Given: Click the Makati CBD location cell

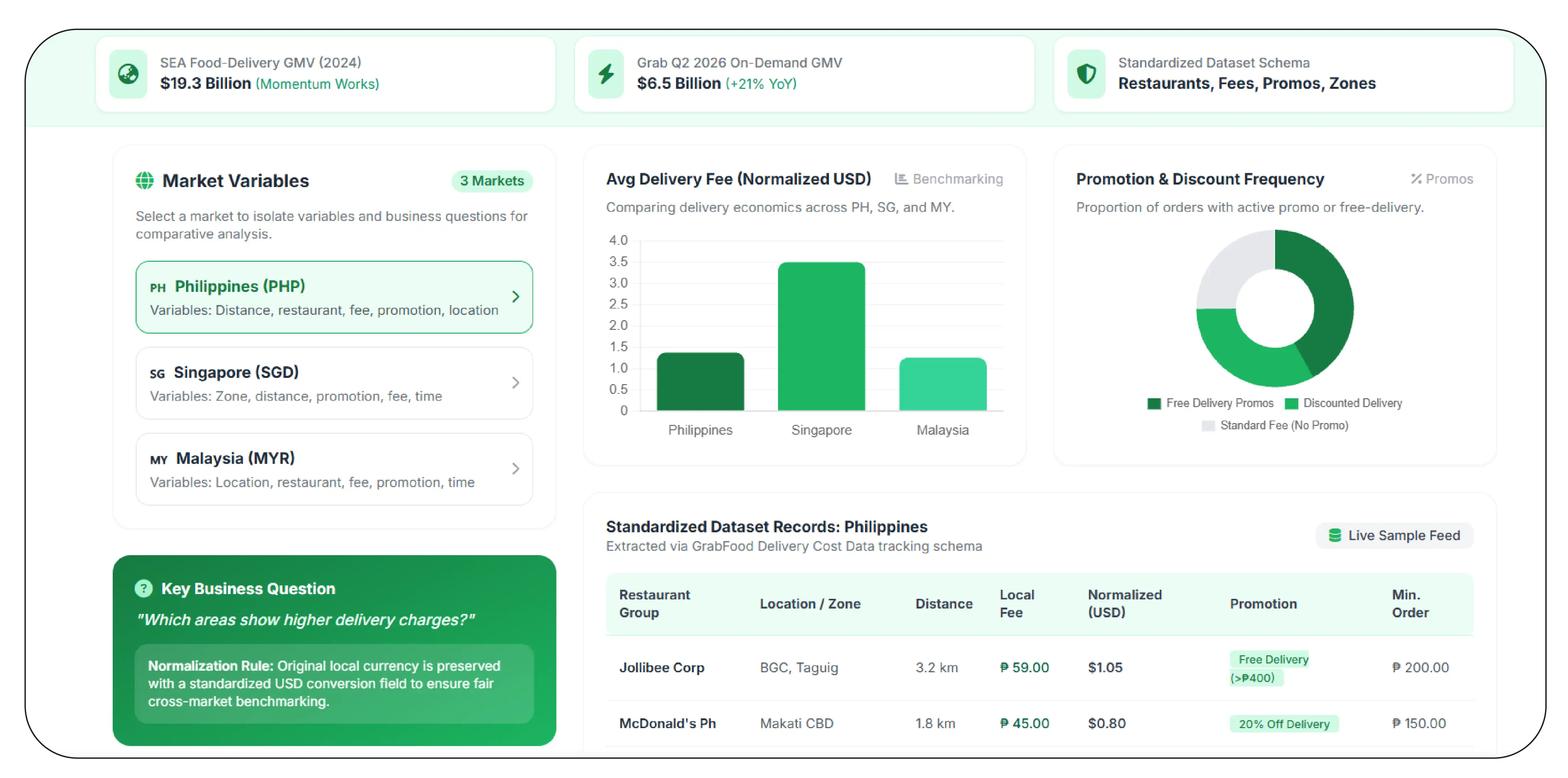Looking at the screenshot, I should 796,723.
